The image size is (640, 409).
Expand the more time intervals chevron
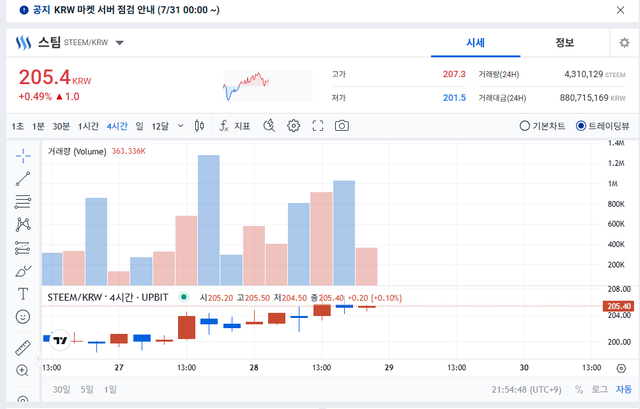coord(180,126)
